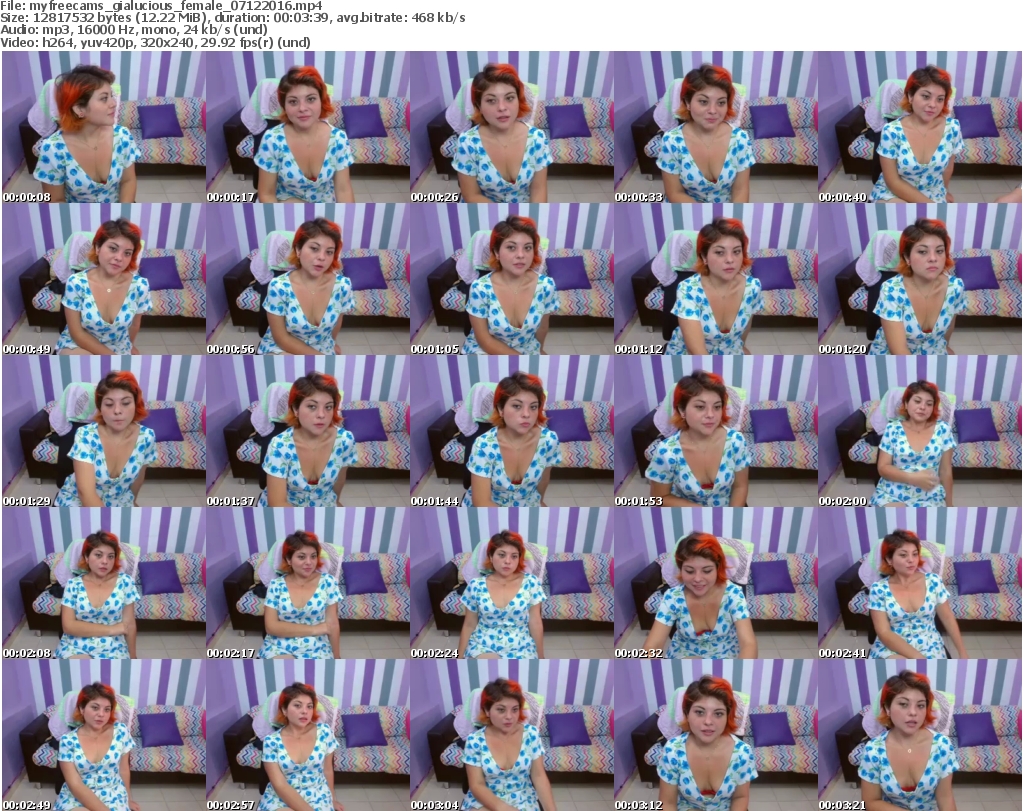Choose the thumbnail timestamped 00:02:17

point(308,584)
